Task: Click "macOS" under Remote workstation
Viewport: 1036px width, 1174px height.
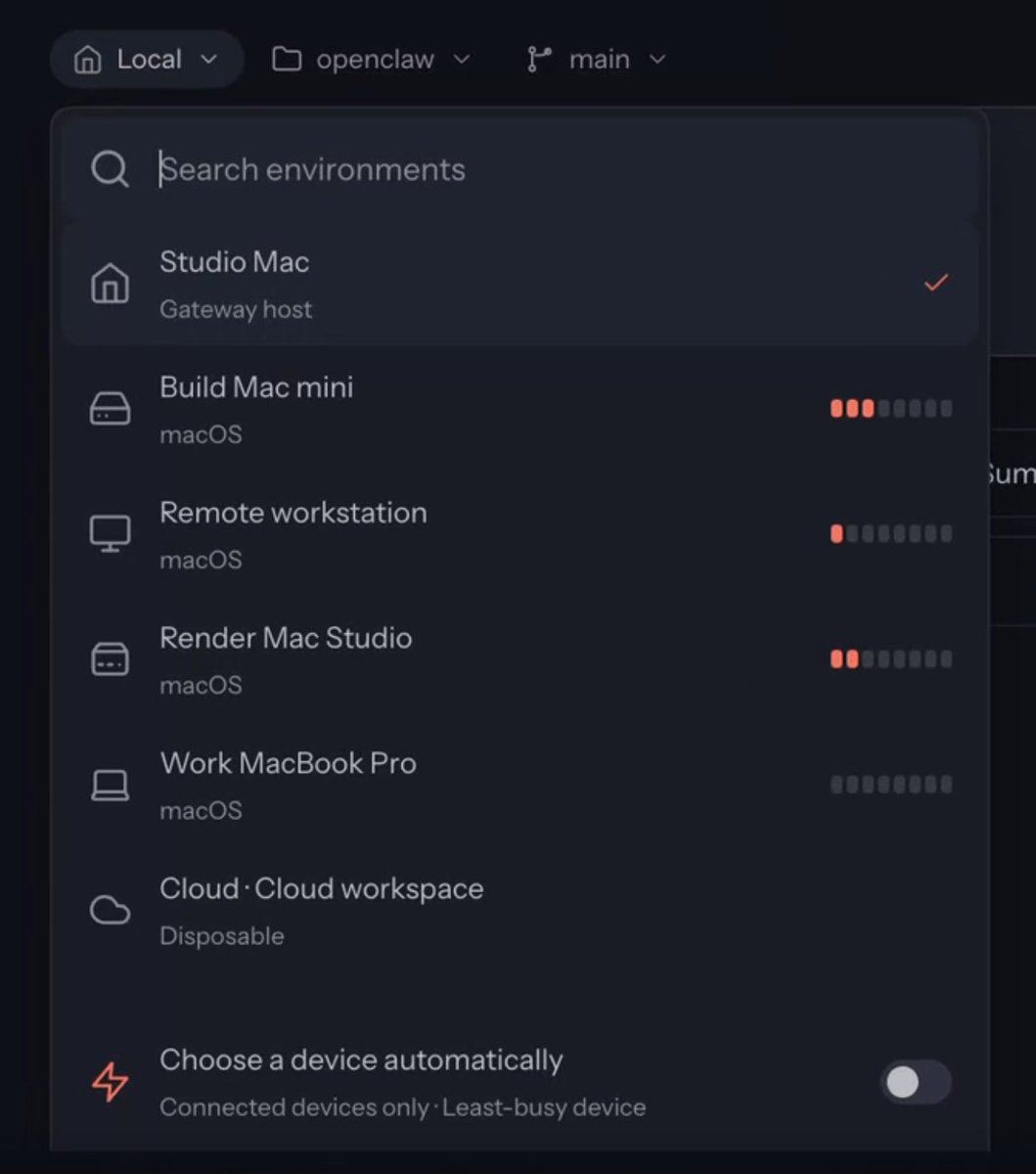Action: 201,561
